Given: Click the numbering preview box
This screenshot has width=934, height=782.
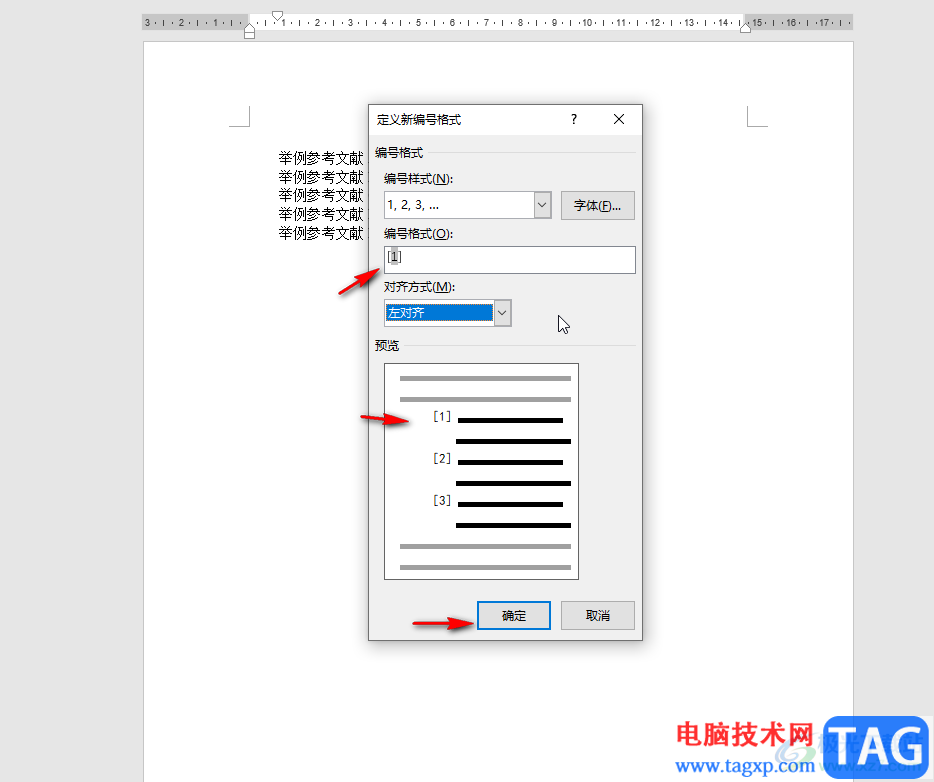Looking at the screenshot, I should point(481,471).
